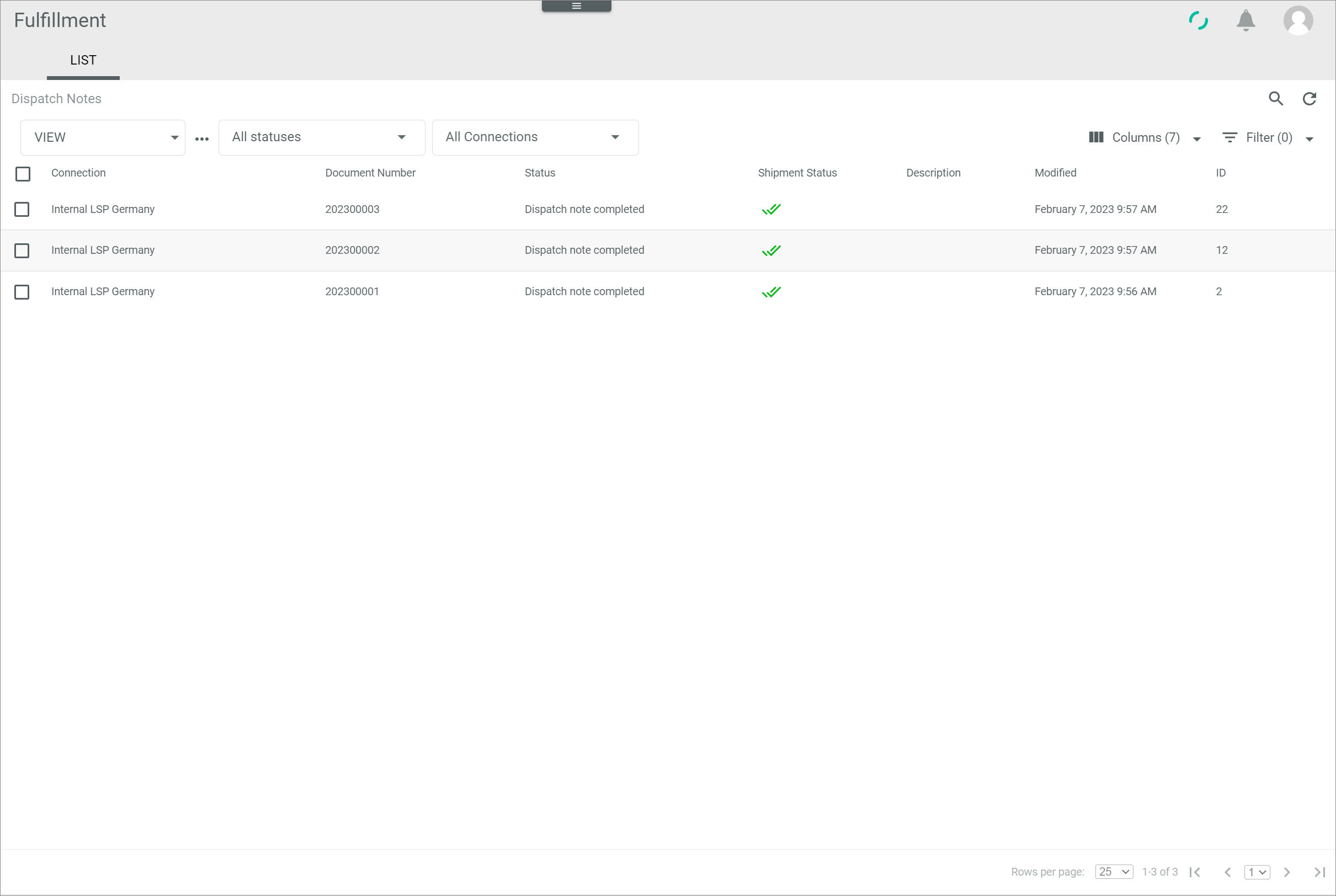Change rows per page selector
This screenshot has width=1336, height=896.
(x=1113, y=871)
